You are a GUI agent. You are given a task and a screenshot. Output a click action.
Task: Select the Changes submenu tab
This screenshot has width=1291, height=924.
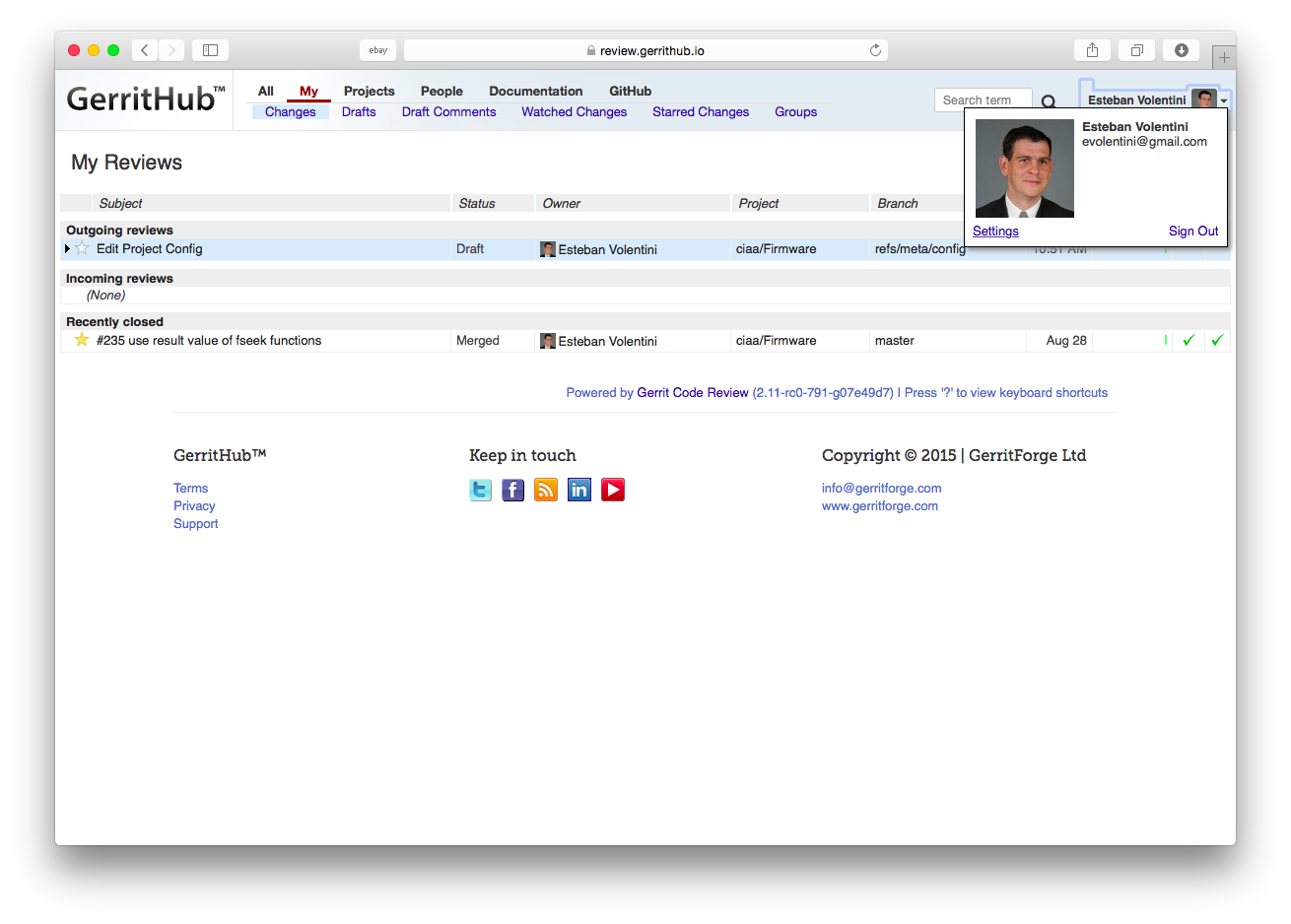point(291,112)
